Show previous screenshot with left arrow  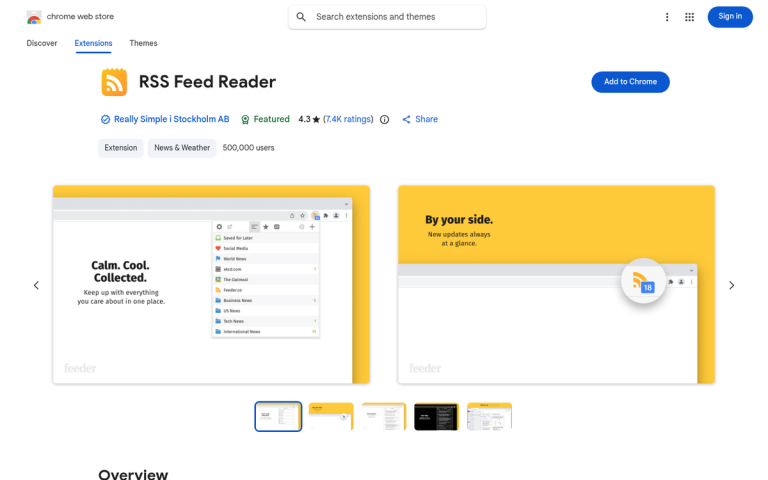point(36,285)
